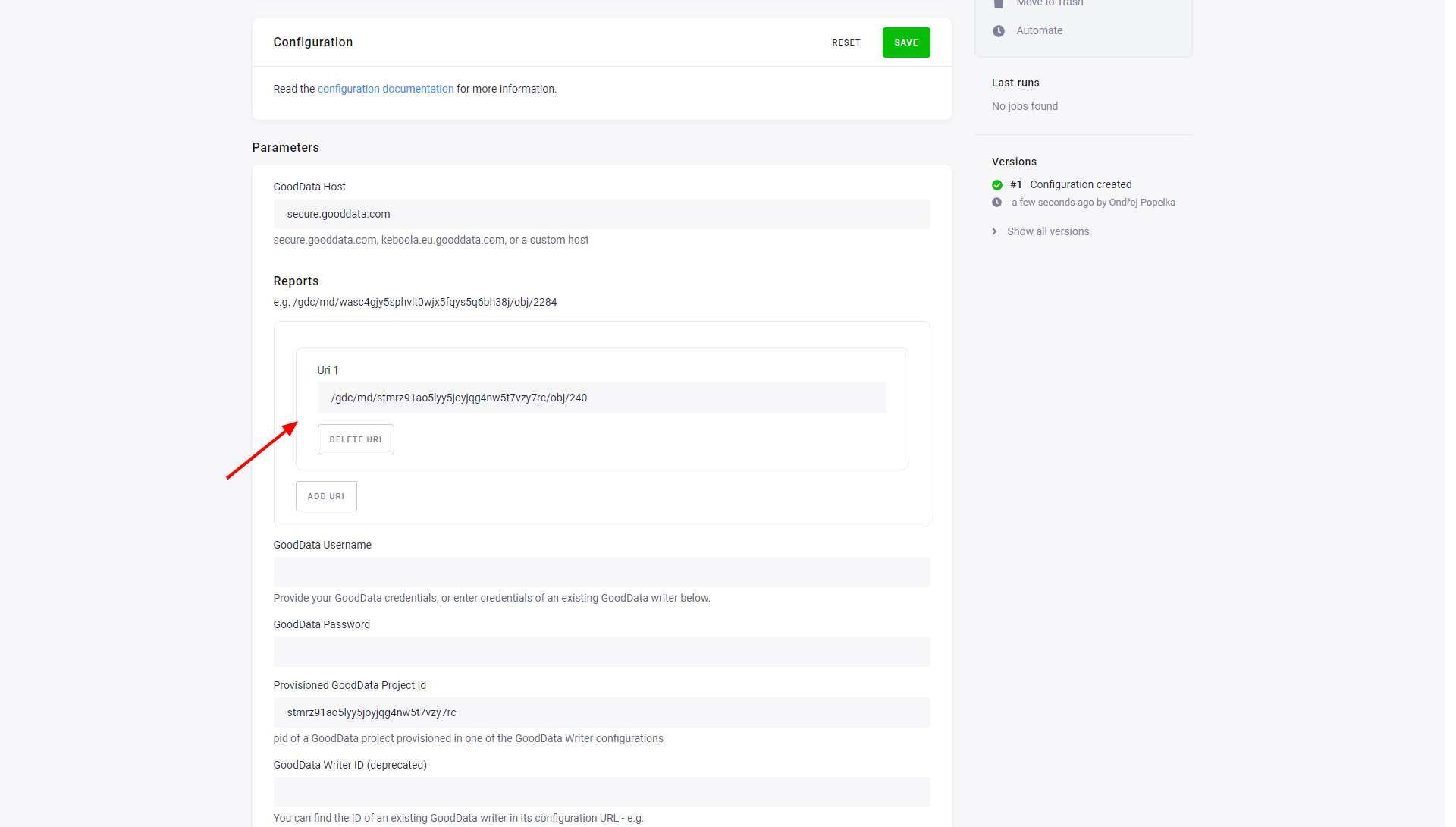This screenshot has width=1456, height=827.
Task: Click the 'No jobs found' text
Action: pos(1024,106)
